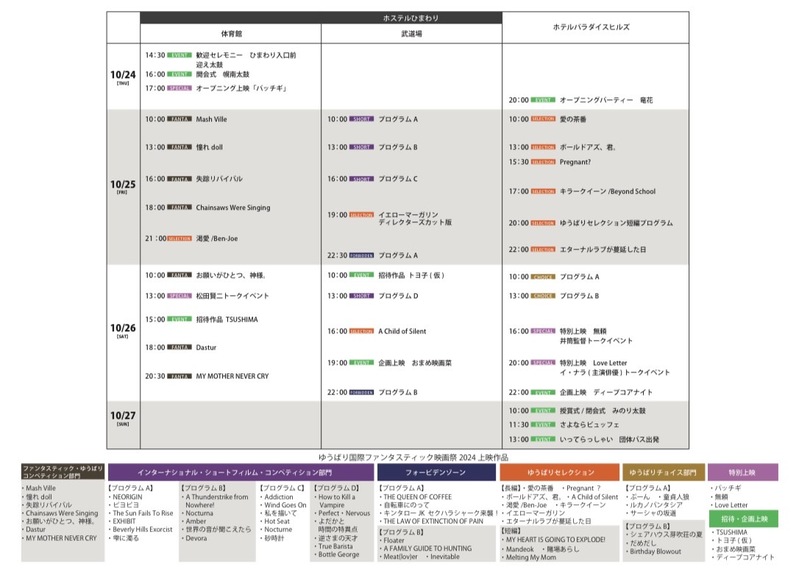The image size is (799, 572).
Task: Click the 18:00 Chainsaws Were Singing entry
Action: tap(207, 208)
